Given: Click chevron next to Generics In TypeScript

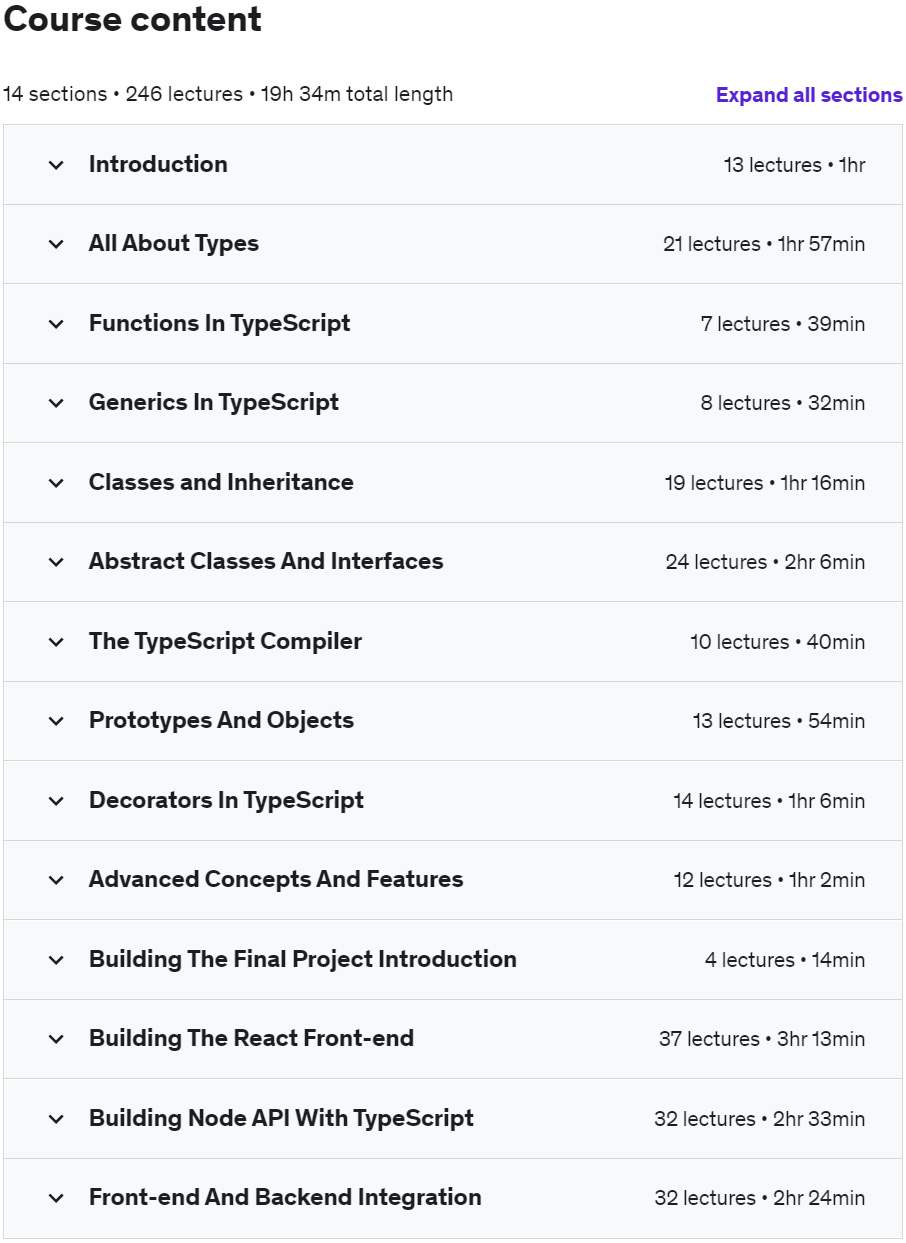Looking at the screenshot, I should [x=56, y=403].
